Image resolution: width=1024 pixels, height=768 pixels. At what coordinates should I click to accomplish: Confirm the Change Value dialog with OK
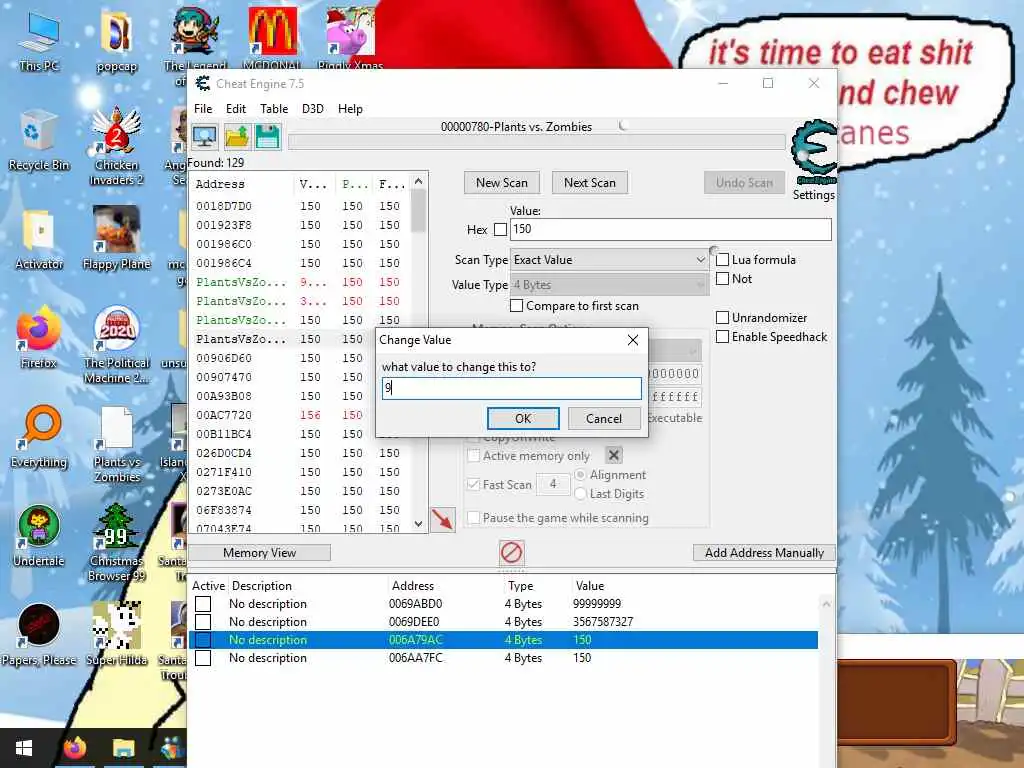(523, 419)
